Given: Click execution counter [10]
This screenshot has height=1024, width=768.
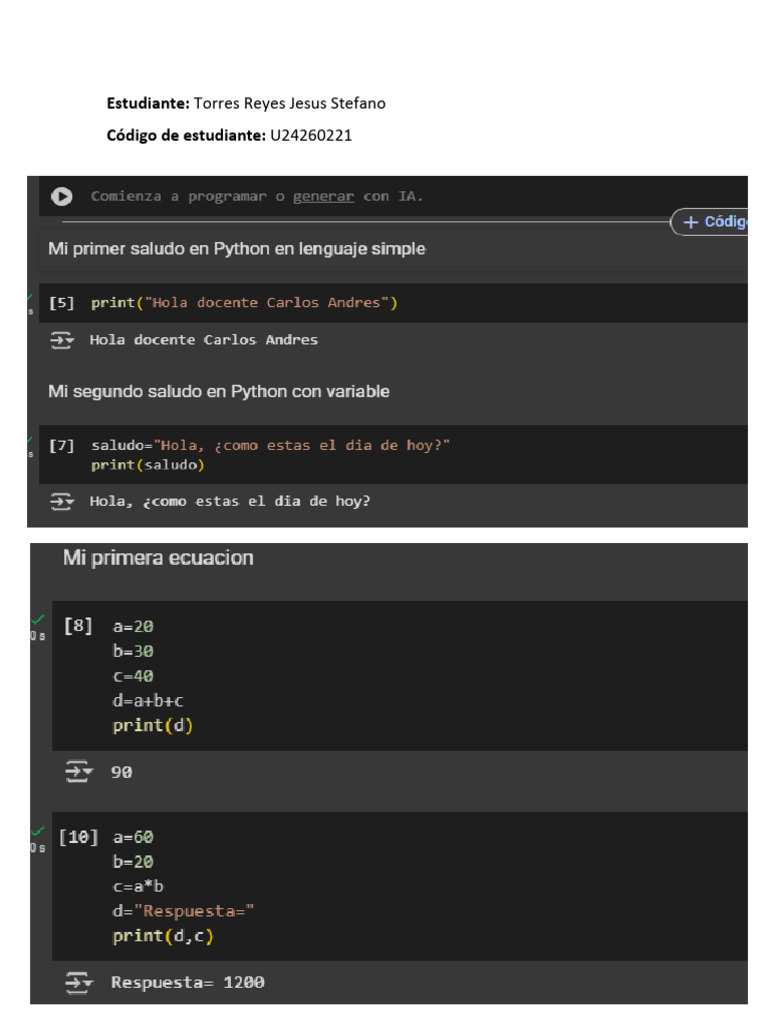Looking at the screenshot, I should click(x=78, y=837).
